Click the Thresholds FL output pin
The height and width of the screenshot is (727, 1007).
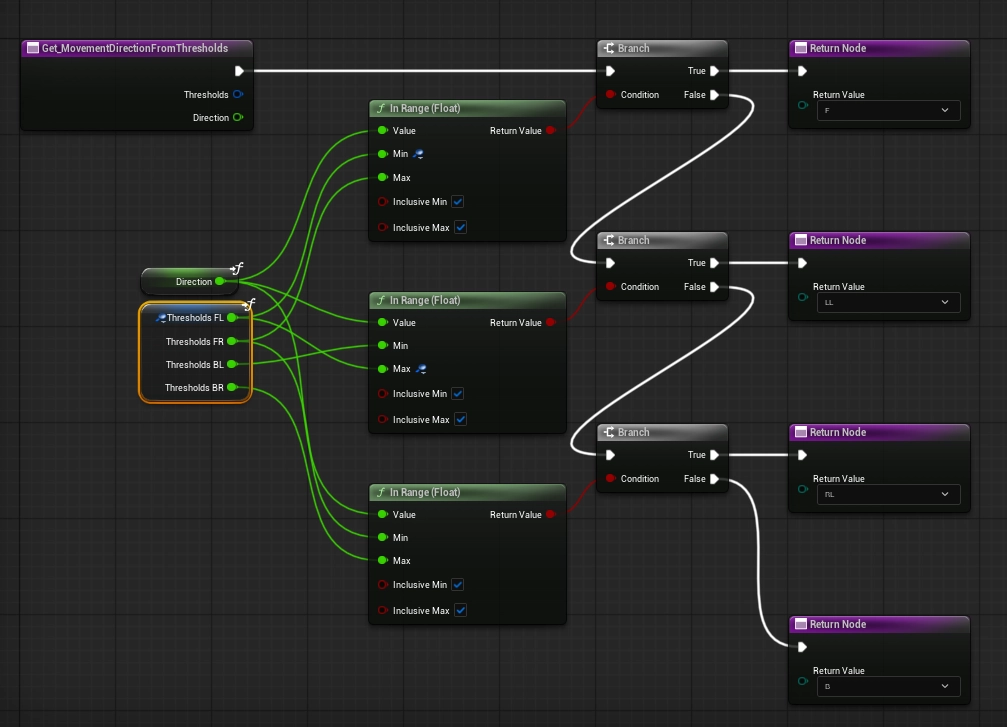click(x=232, y=317)
